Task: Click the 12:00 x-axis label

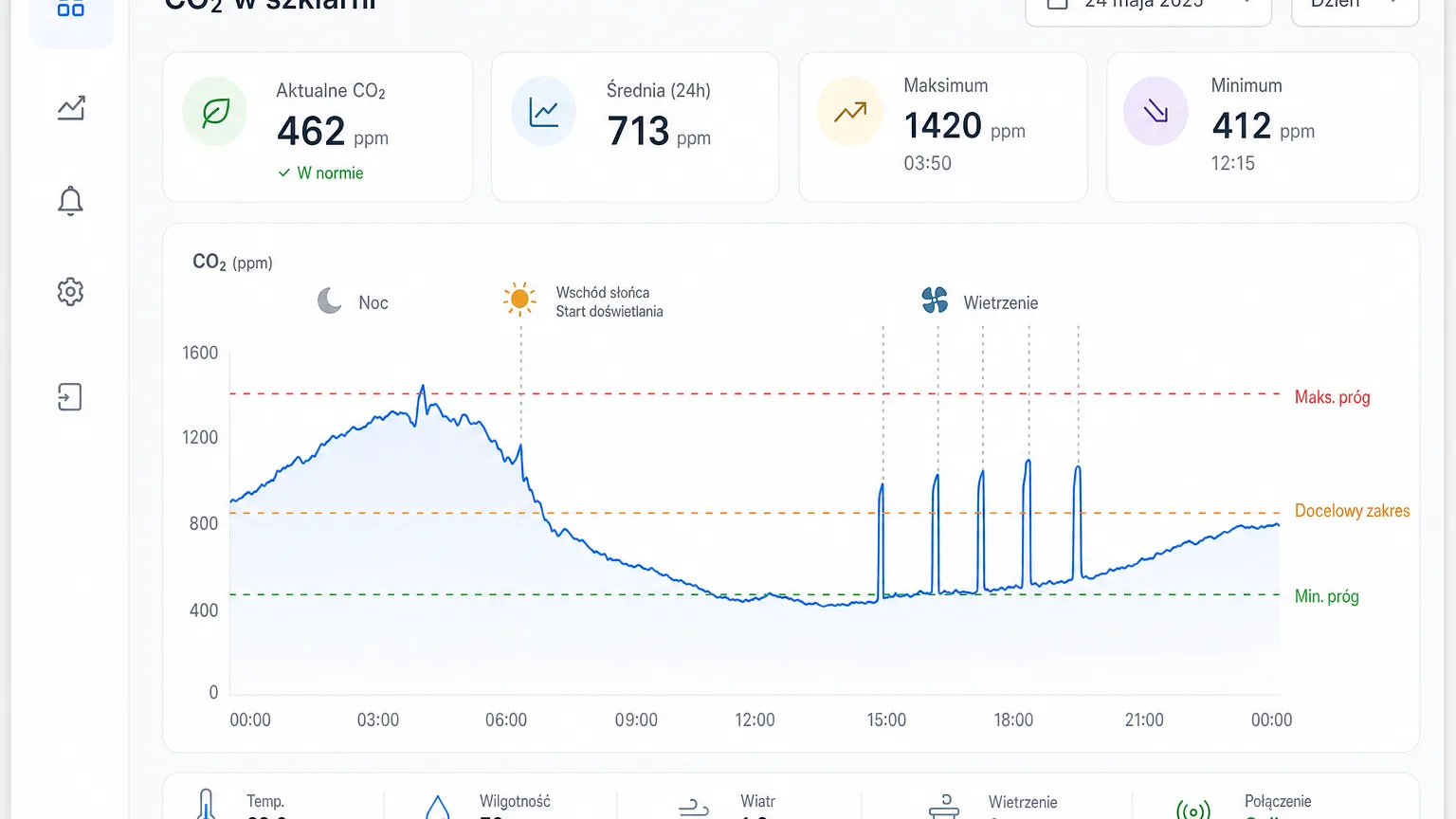Action: point(755,719)
